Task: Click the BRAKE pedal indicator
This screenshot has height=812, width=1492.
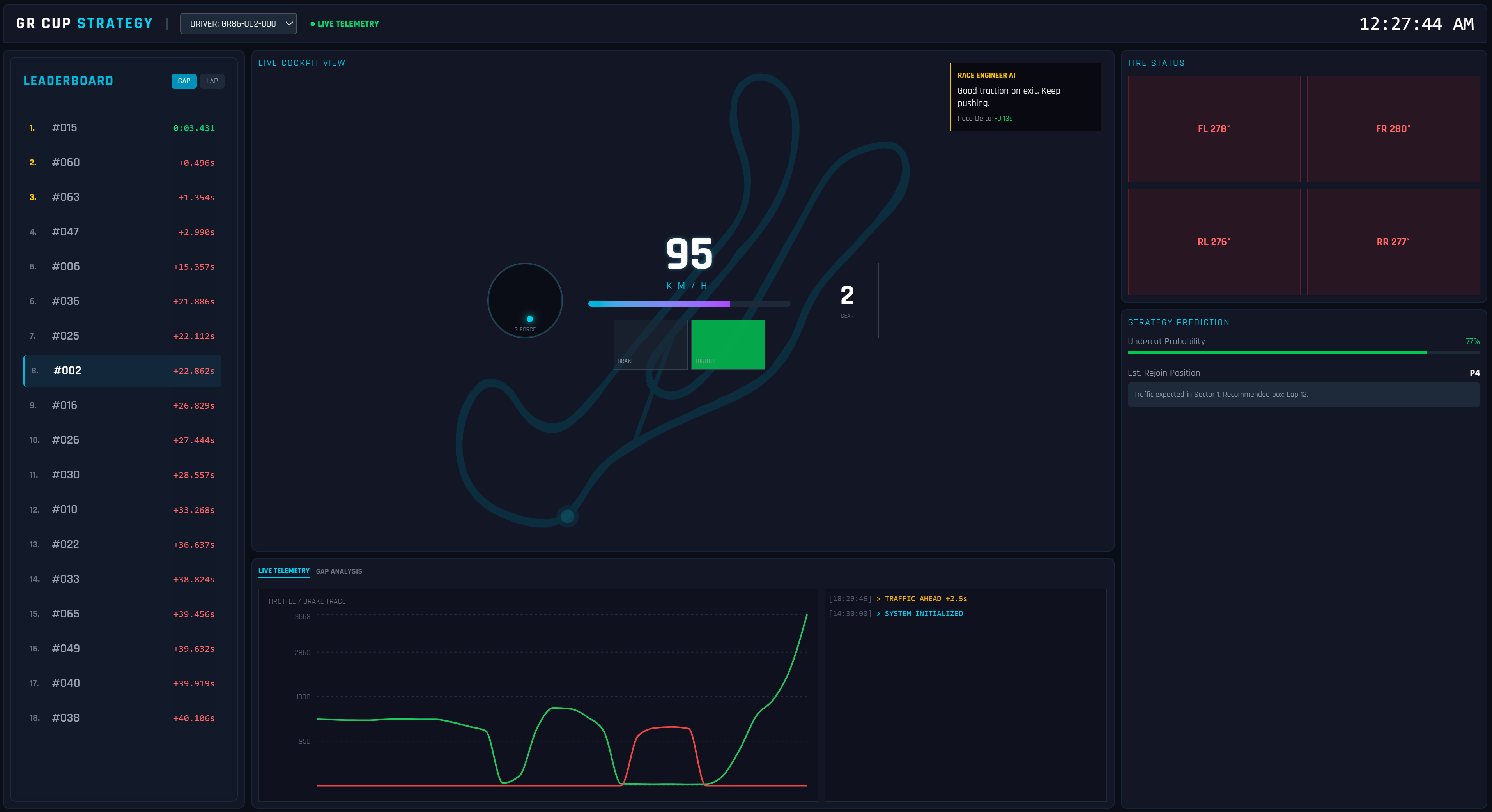Action: [650, 345]
